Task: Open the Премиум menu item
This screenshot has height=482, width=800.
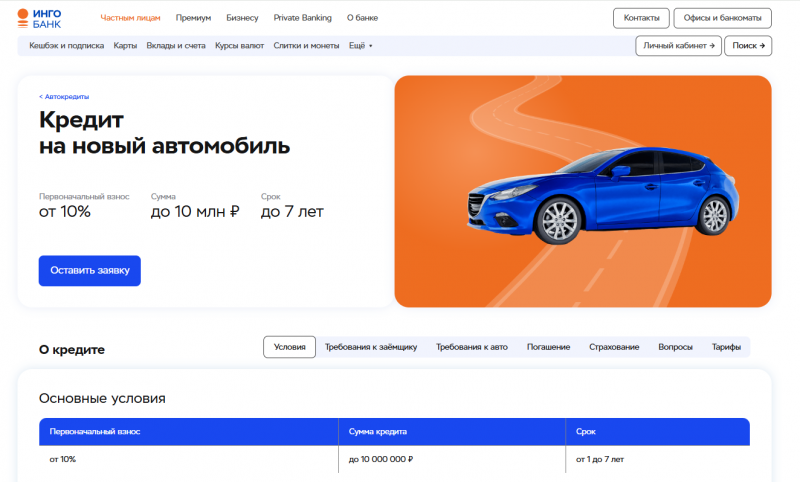Action: pyautogui.click(x=193, y=18)
